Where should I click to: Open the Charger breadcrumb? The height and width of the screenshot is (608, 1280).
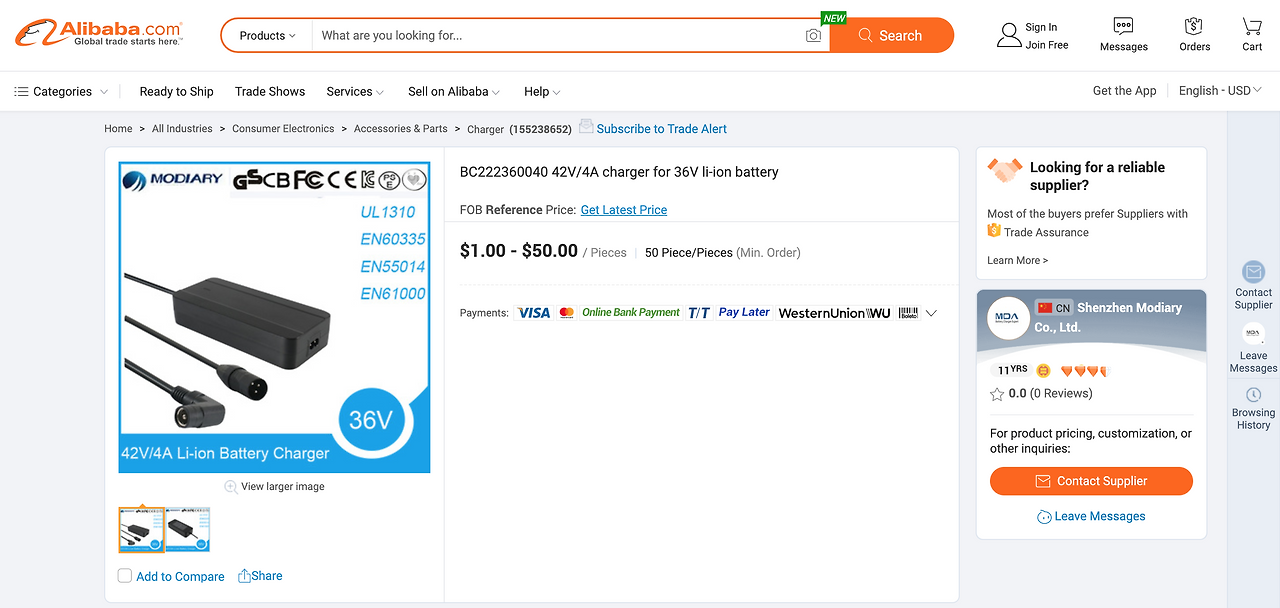(x=486, y=130)
